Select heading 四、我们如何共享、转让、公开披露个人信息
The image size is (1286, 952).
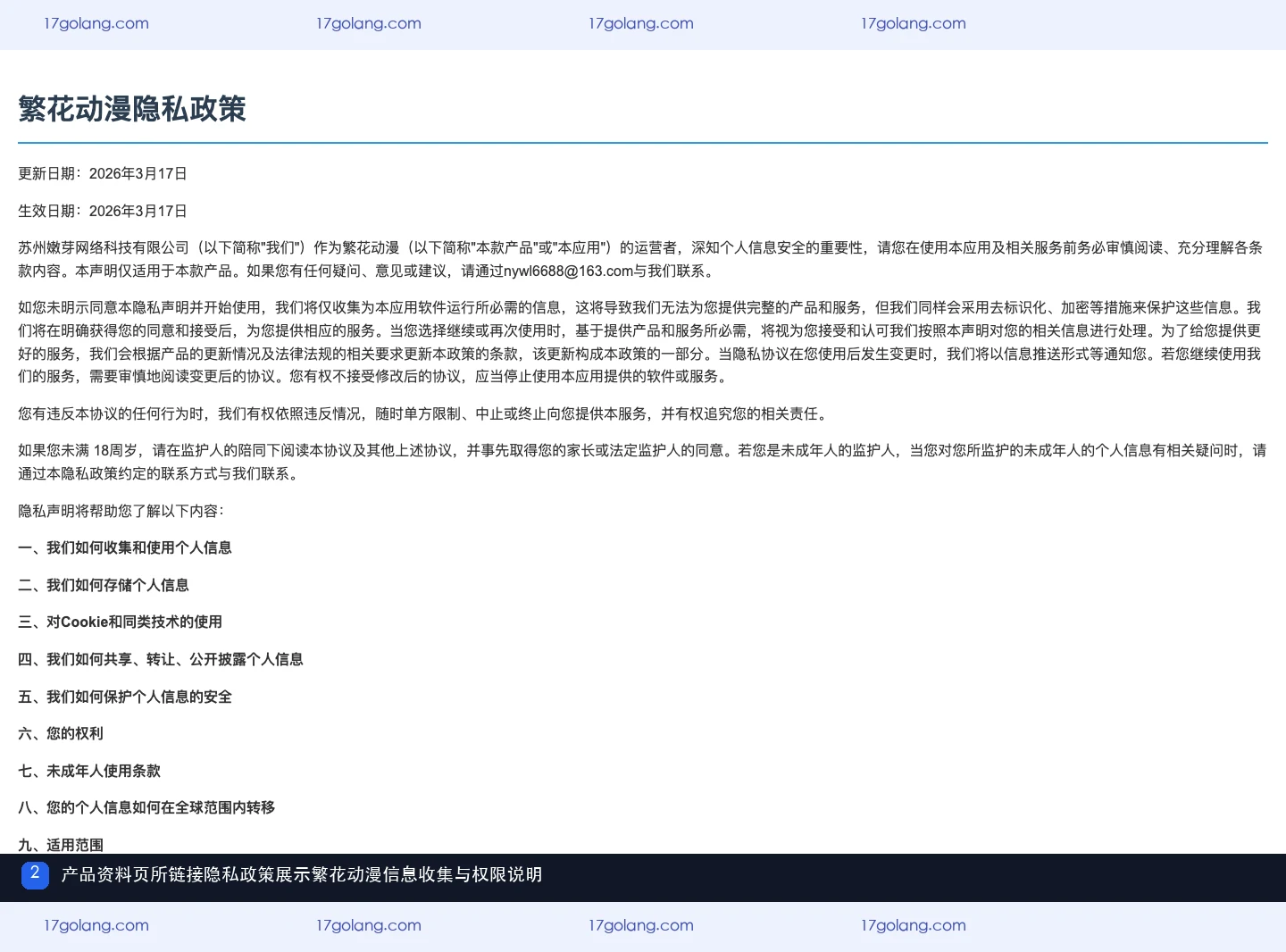click(x=161, y=659)
